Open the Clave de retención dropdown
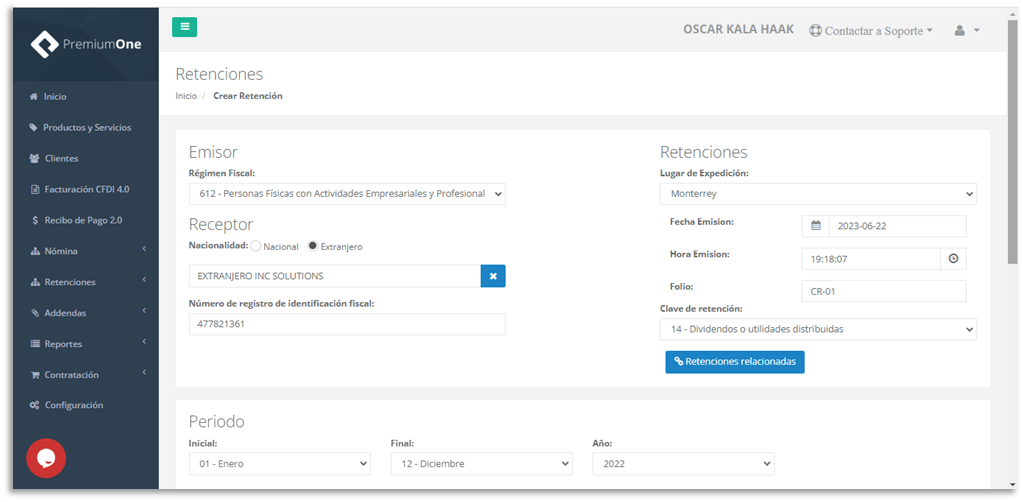This screenshot has width=1023, height=502. click(817, 329)
